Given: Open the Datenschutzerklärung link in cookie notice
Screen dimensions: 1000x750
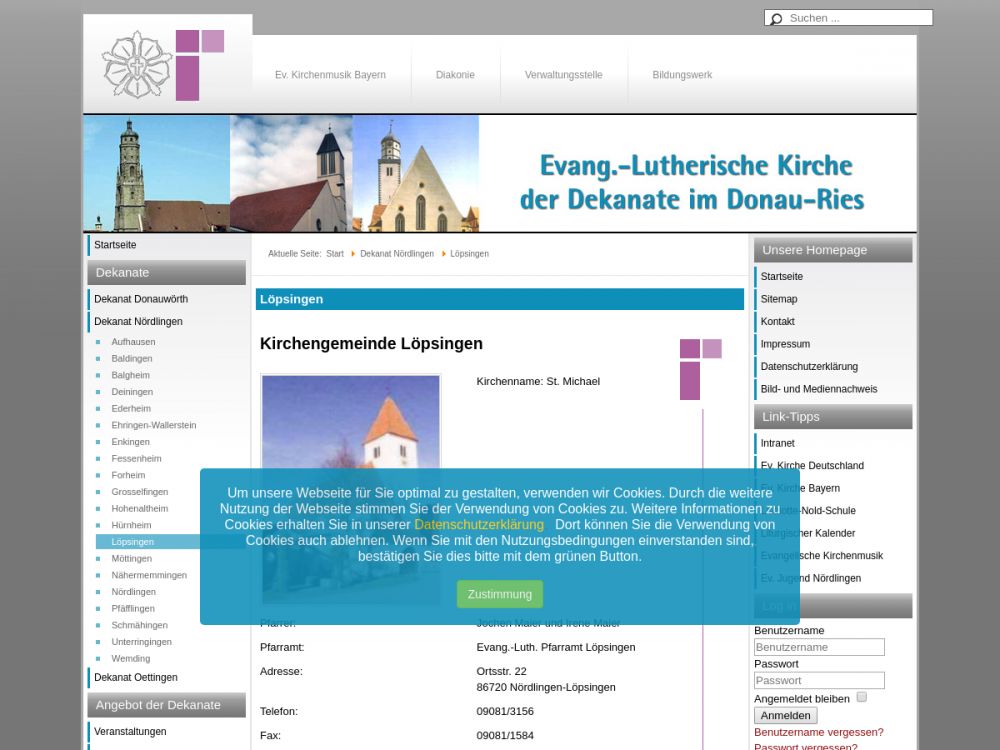Looking at the screenshot, I should coord(479,524).
